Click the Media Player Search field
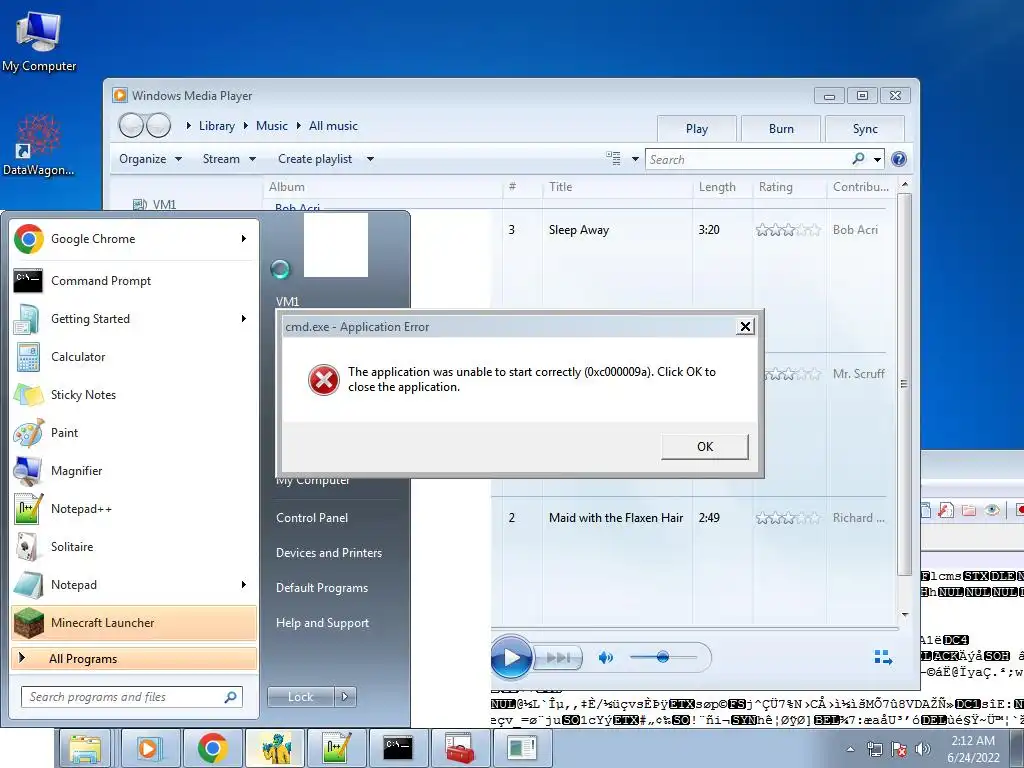The width and height of the screenshot is (1024, 768). coord(748,159)
